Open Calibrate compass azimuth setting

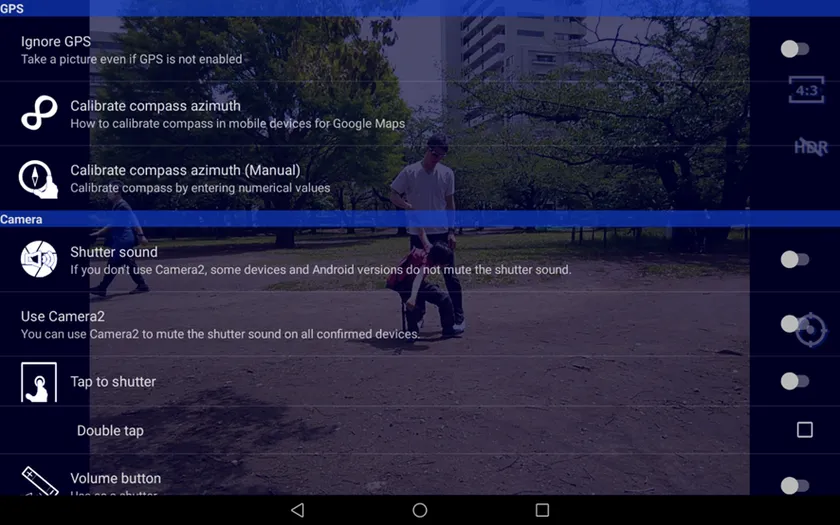pos(420,114)
